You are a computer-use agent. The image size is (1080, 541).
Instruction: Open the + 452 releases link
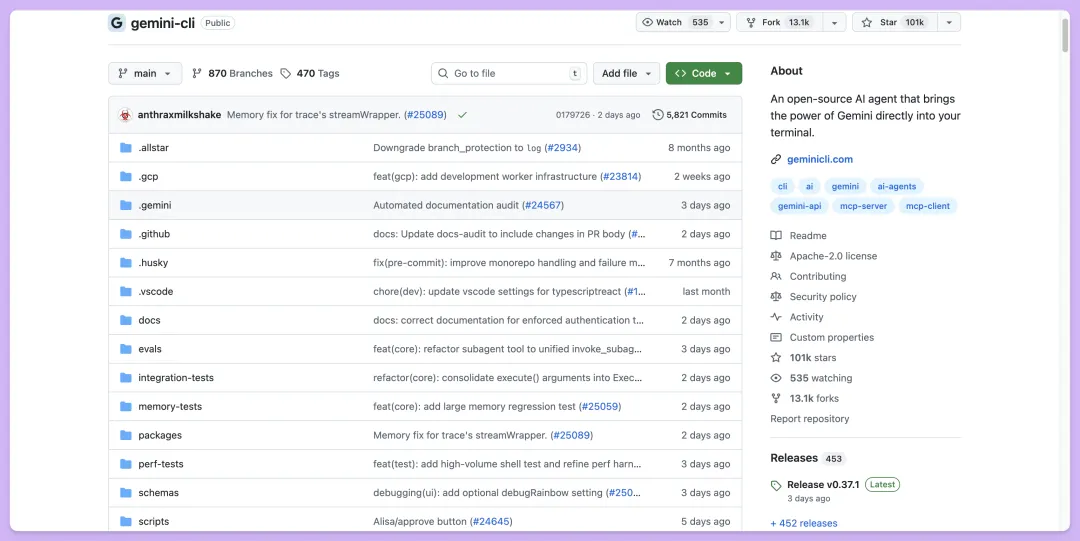804,523
